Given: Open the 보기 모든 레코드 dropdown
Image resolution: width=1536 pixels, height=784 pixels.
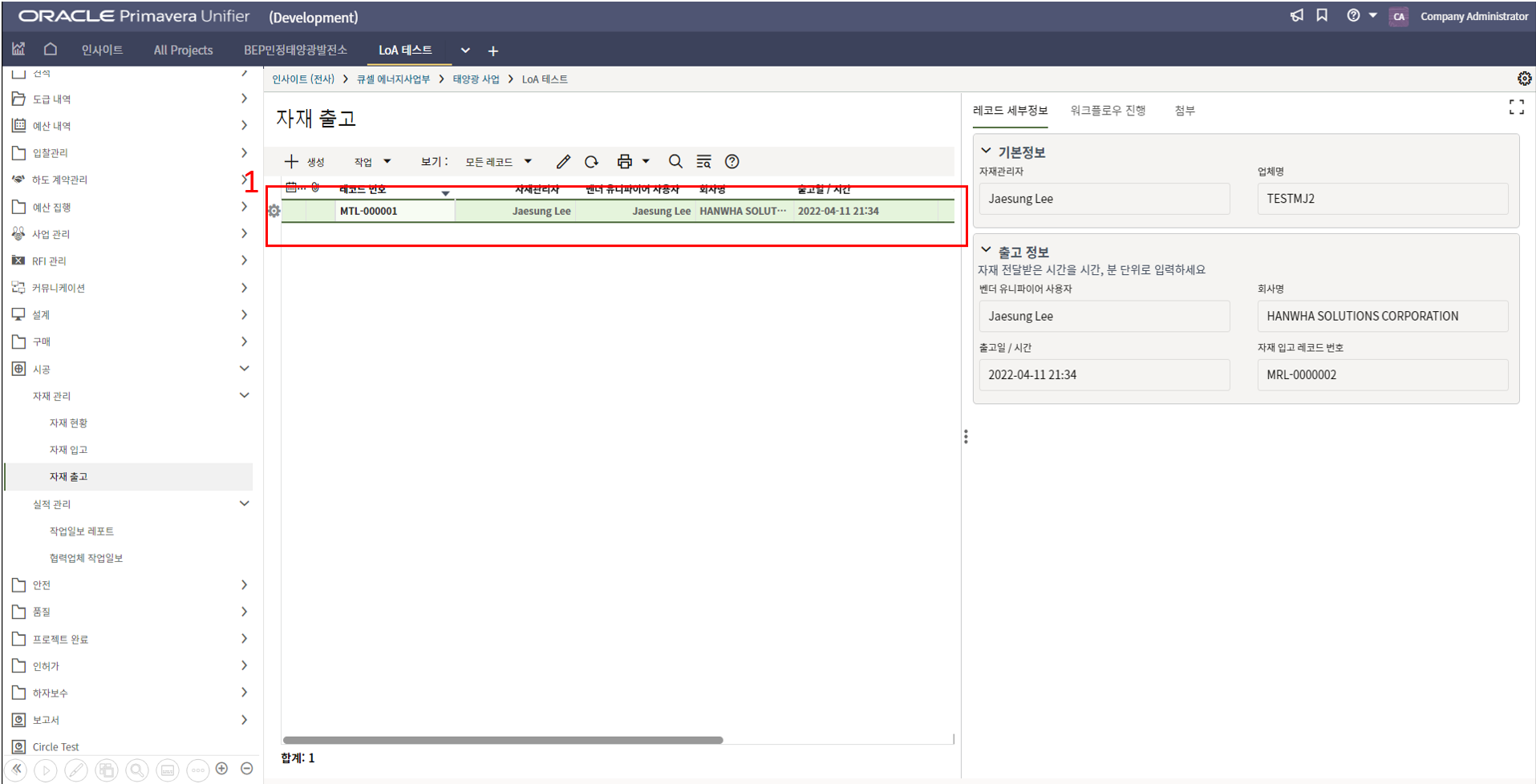Looking at the screenshot, I should [498, 162].
